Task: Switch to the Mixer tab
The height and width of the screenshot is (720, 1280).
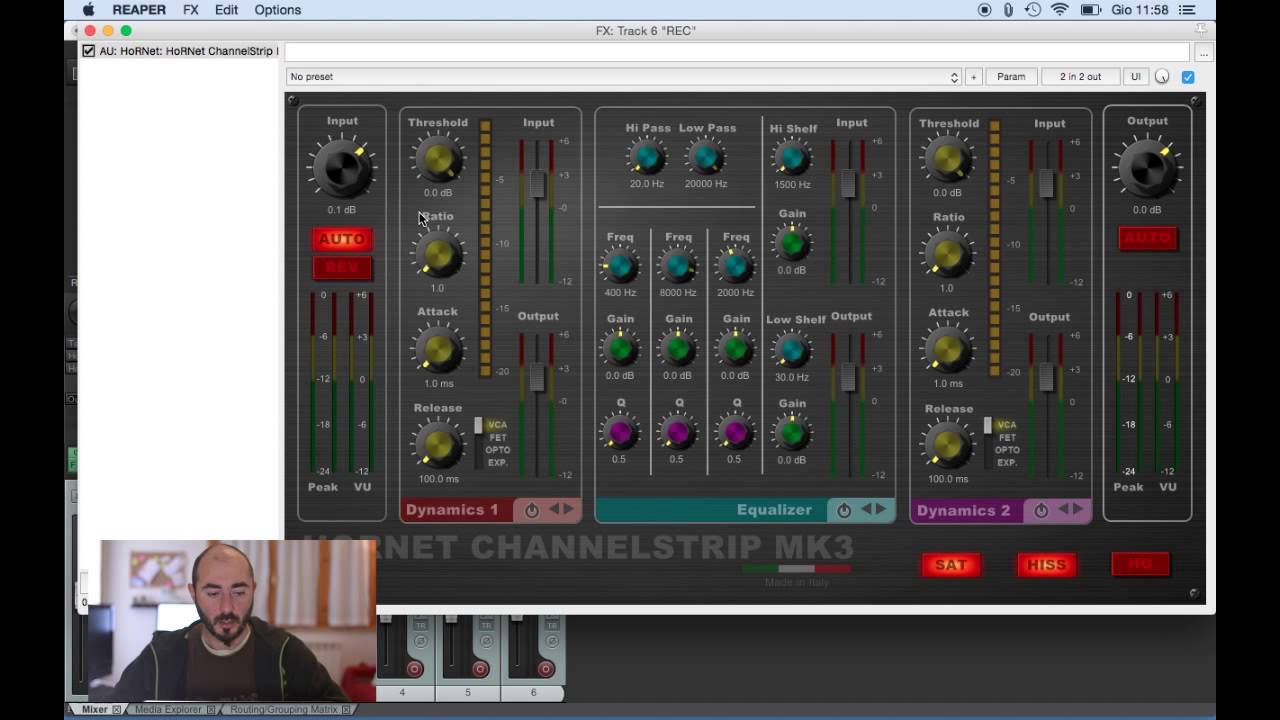Action: pos(94,709)
